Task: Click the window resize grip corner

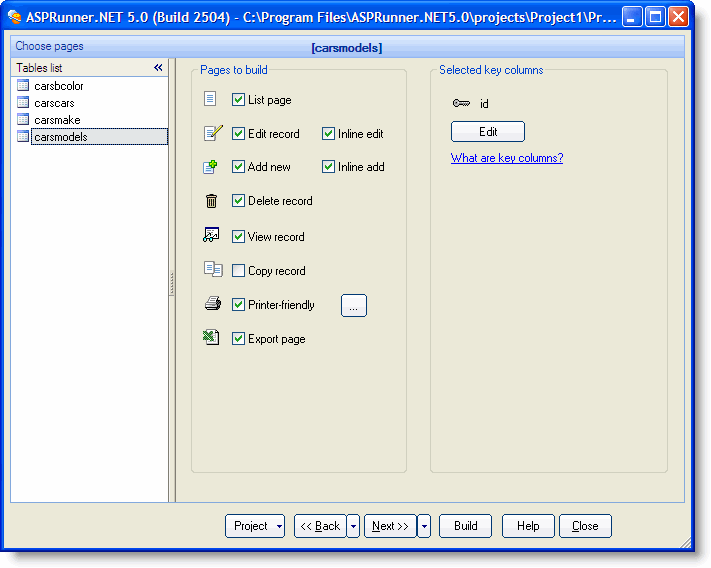Action: tap(686, 542)
